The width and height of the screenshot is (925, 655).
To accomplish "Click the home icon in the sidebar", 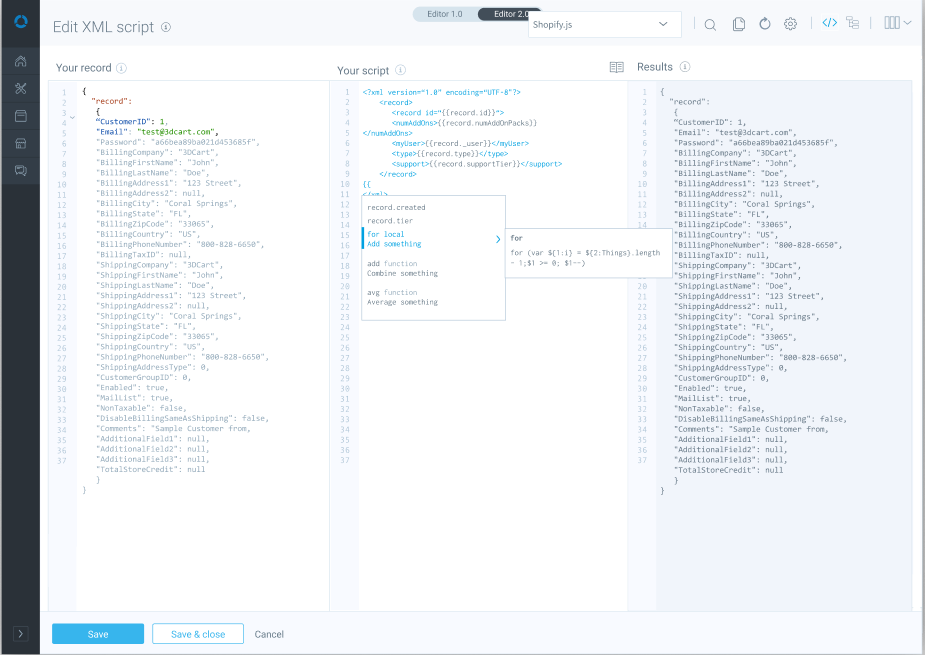I will (20, 62).
